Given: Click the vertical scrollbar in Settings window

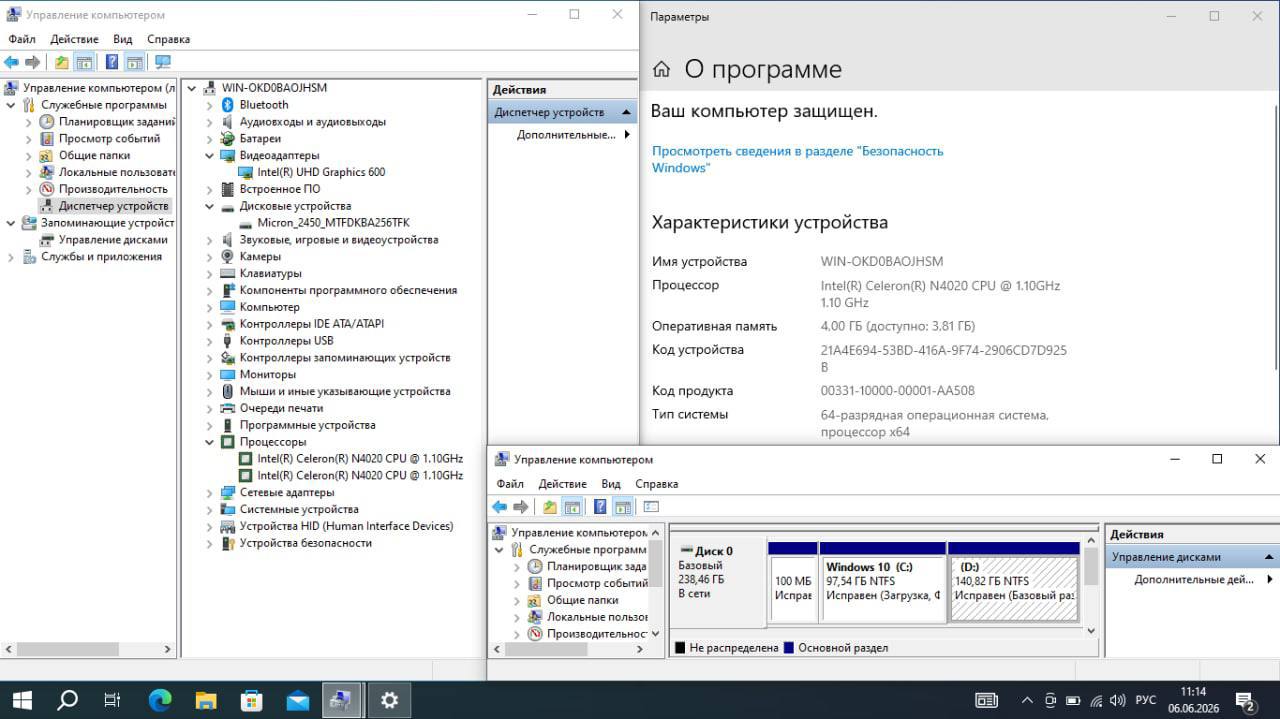Looking at the screenshot, I should click(1275, 270).
